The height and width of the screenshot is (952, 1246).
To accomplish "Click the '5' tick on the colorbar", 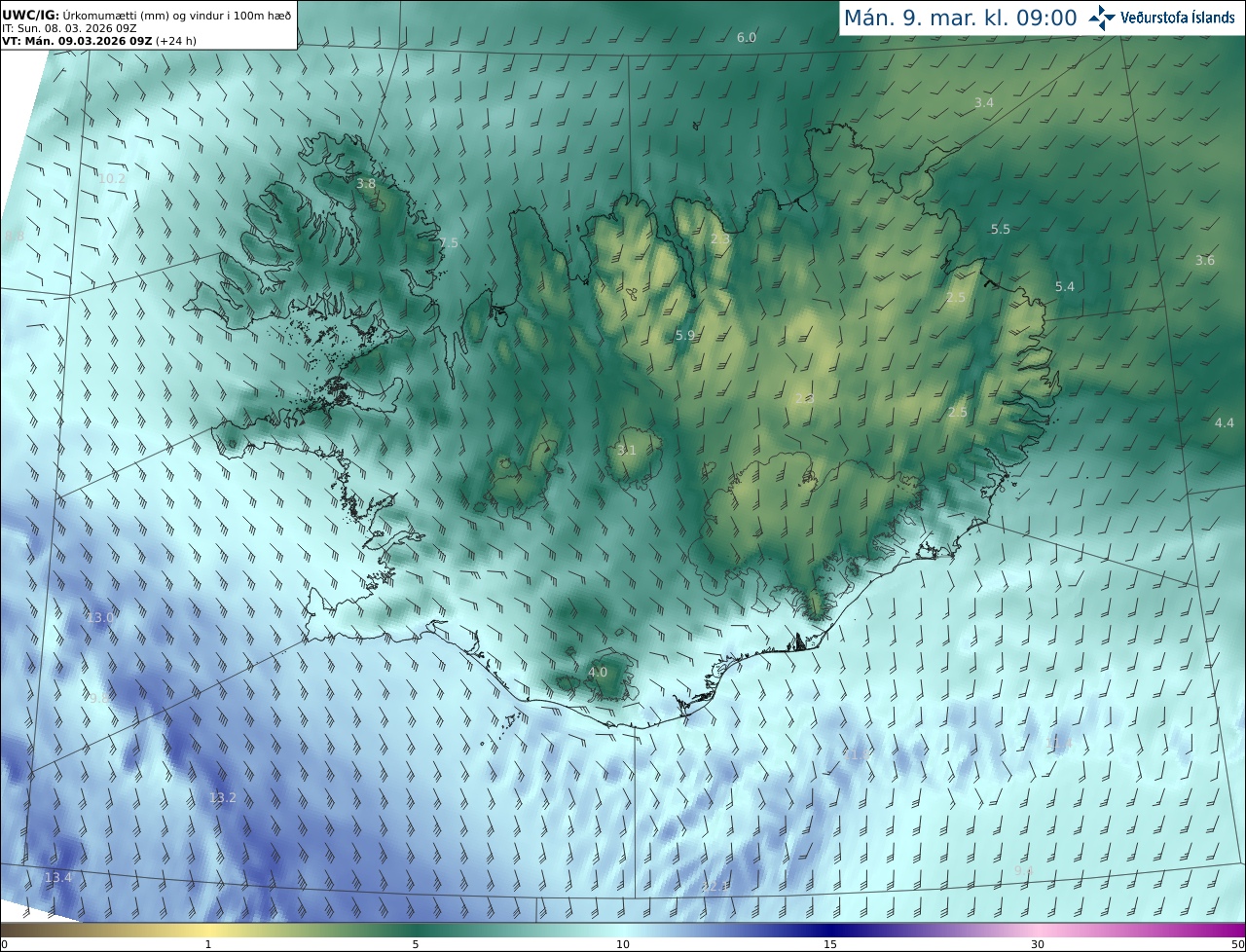I will [416, 944].
